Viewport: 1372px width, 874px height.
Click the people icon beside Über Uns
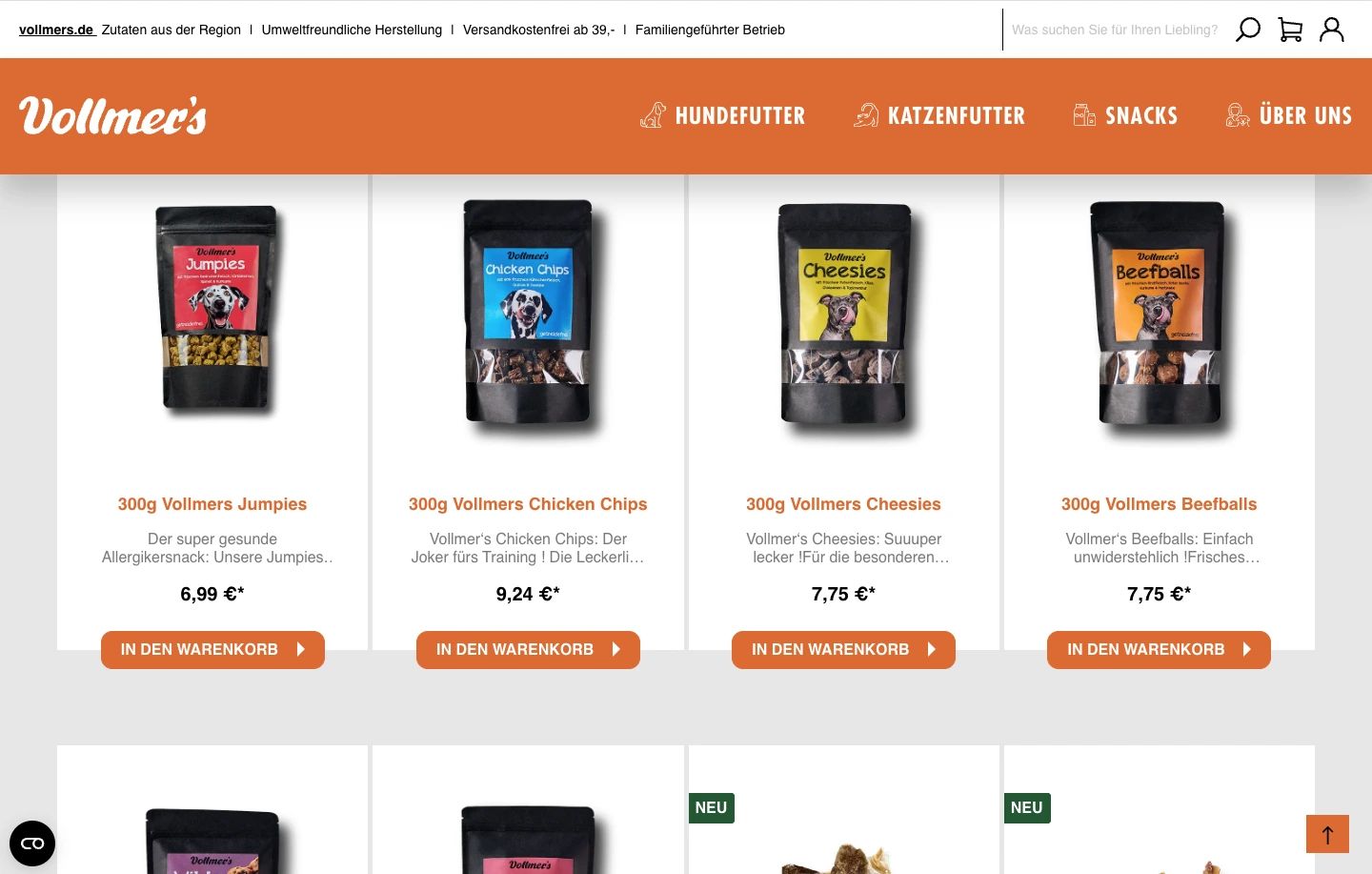coord(1238,115)
